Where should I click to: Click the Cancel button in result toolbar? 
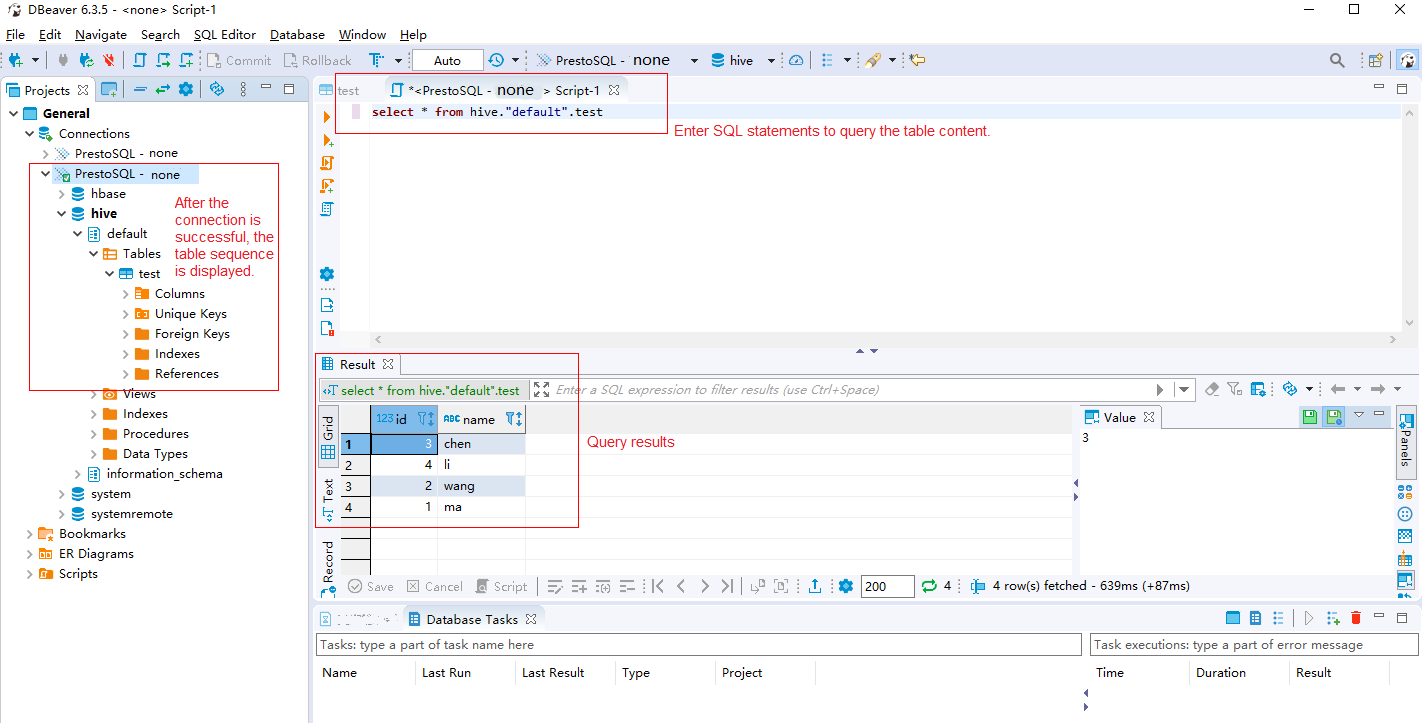coord(434,586)
